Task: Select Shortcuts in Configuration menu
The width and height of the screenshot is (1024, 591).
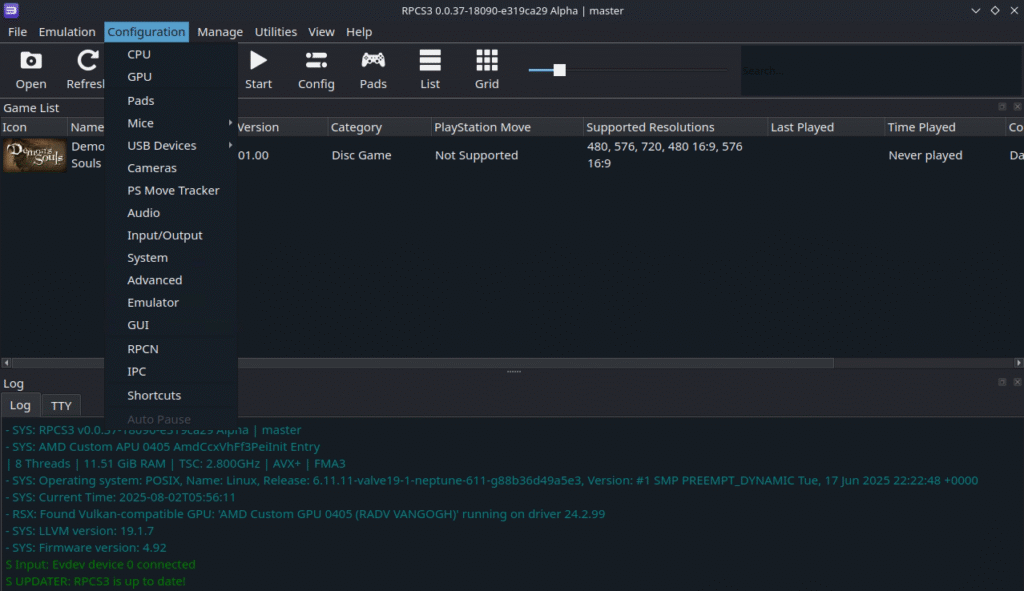Action: point(171,395)
